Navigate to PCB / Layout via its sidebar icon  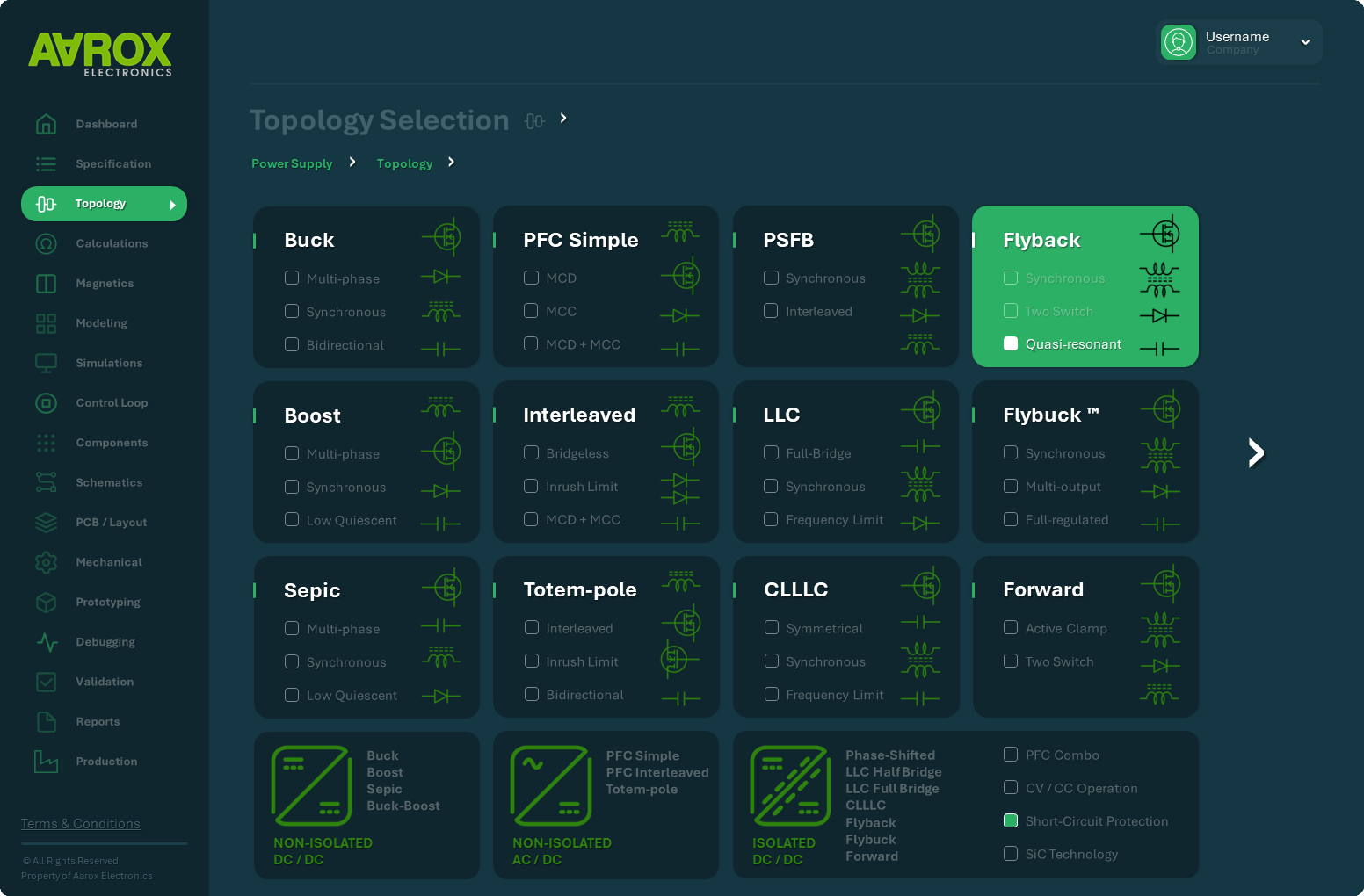tap(46, 522)
